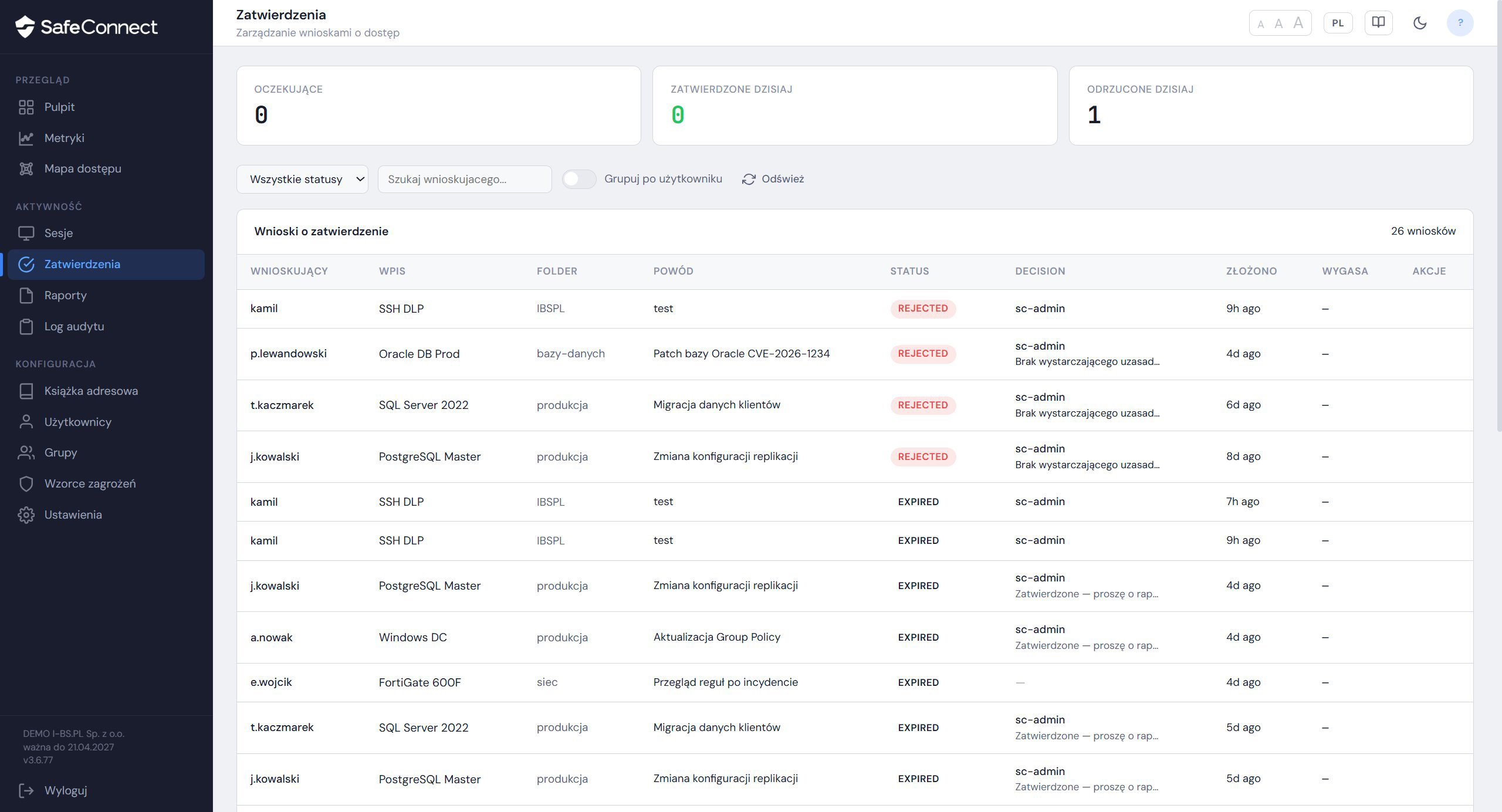Click the Status column header
Screen dimensions: 1502x812
910,271
